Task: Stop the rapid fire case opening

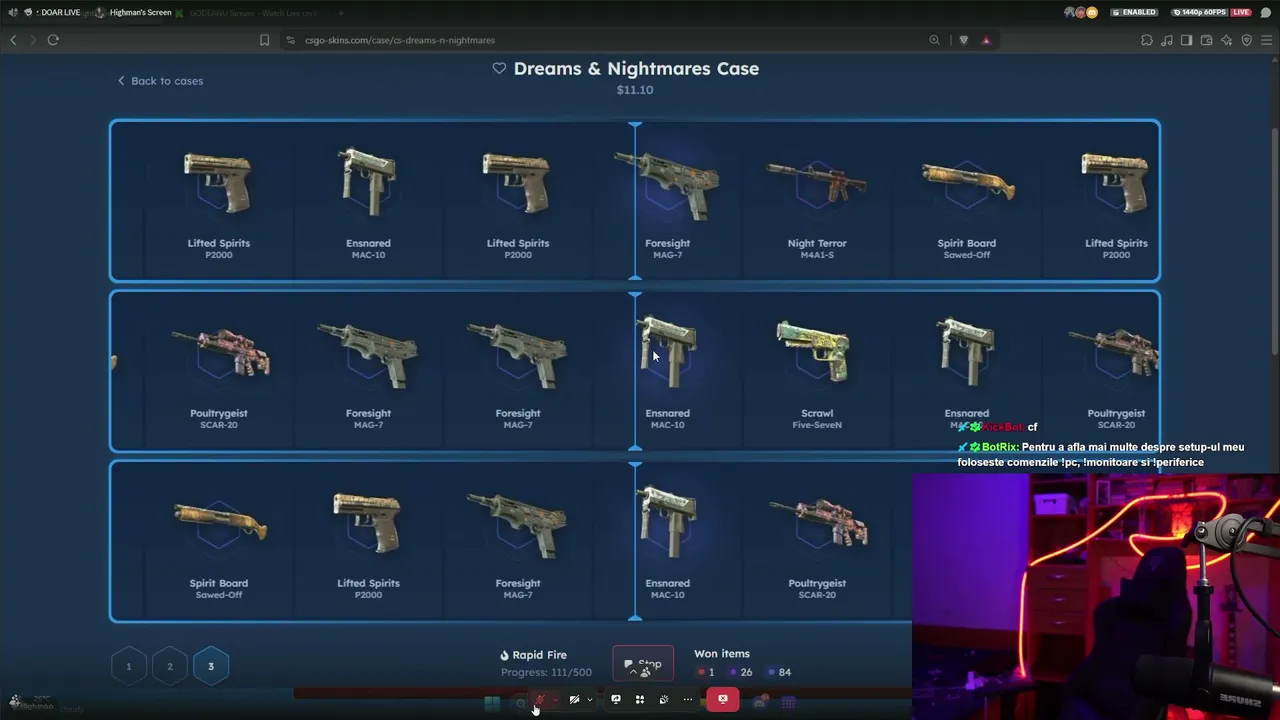Action: tap(643, 664)
